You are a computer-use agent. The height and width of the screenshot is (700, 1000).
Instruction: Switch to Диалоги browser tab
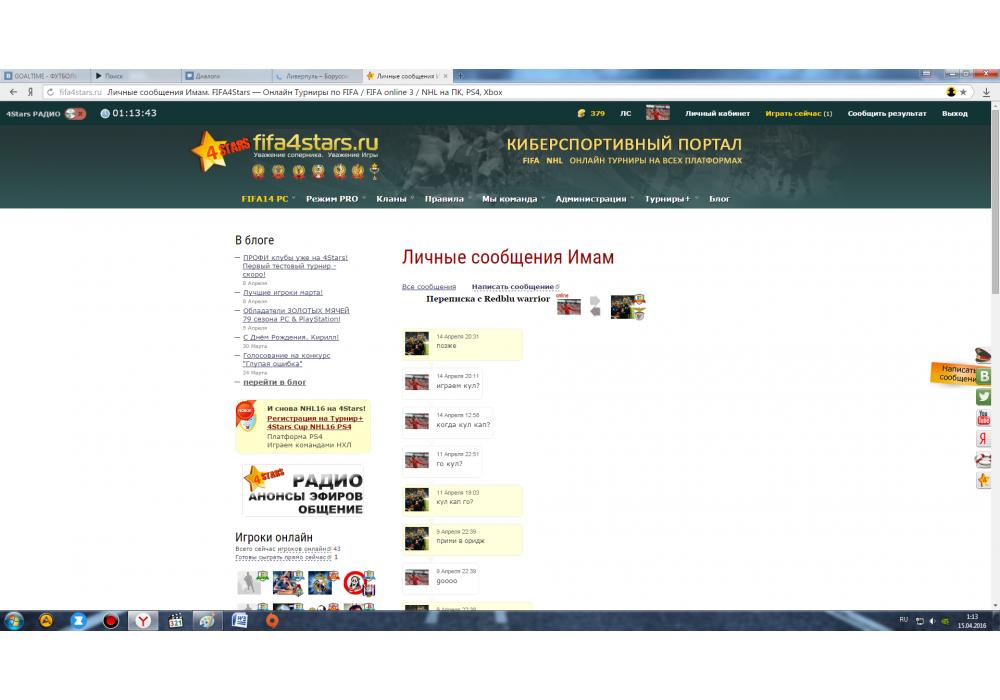pyautogui.click(x=226, y=76)
